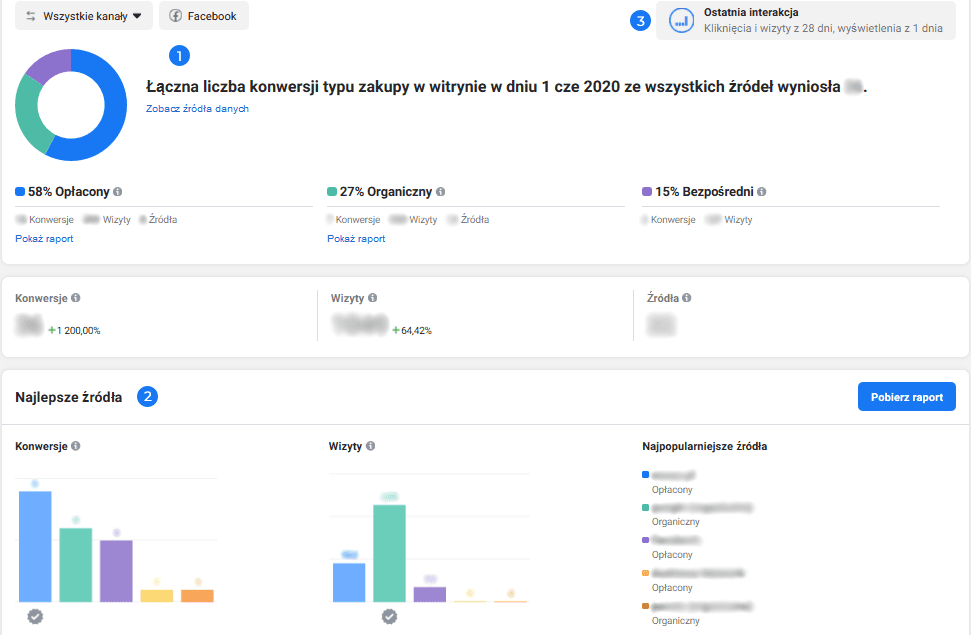Image resolution: width=971 pixels, height=635 pixels.
Task: Click the Najpopularniejsze źródła legend heading
Action: [705, 446]
